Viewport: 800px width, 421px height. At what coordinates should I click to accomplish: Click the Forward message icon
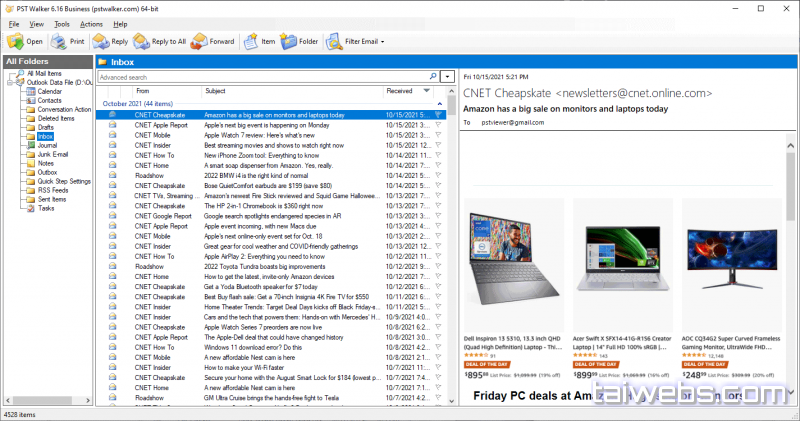coord(199,42)
